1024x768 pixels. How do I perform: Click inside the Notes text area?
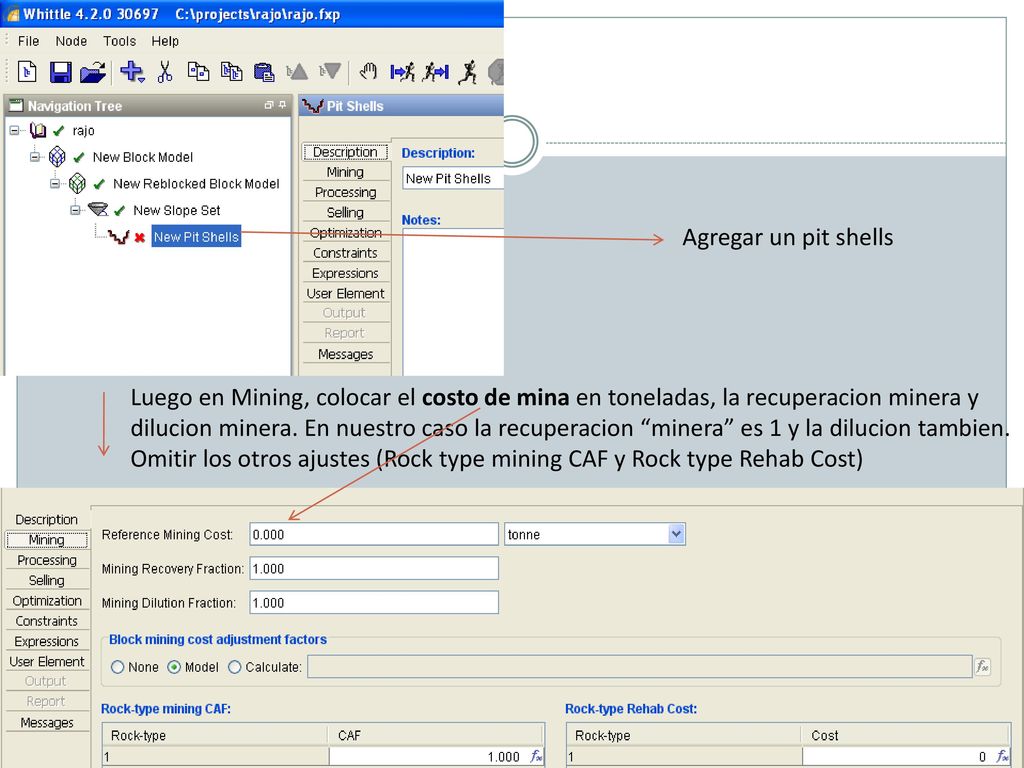(453, 302)
